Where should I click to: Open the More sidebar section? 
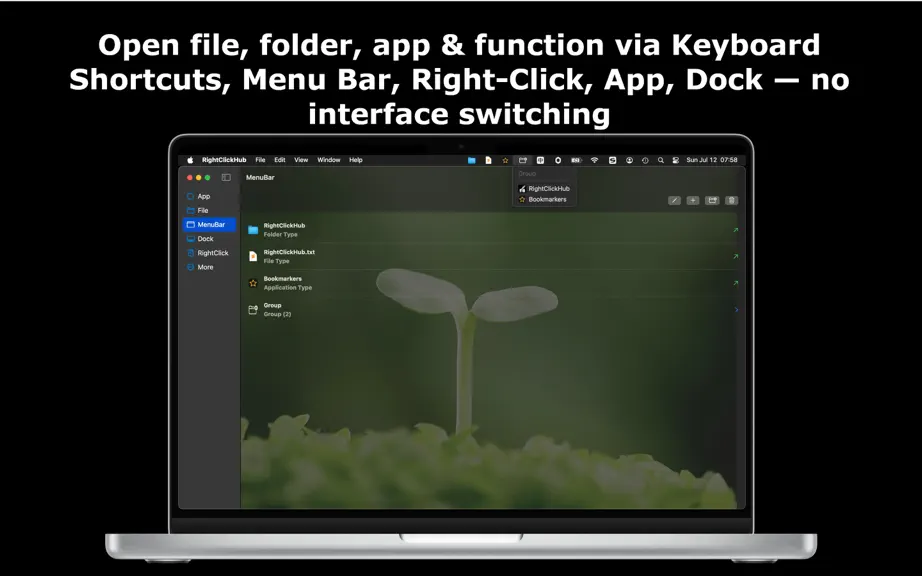pos(209,267)
